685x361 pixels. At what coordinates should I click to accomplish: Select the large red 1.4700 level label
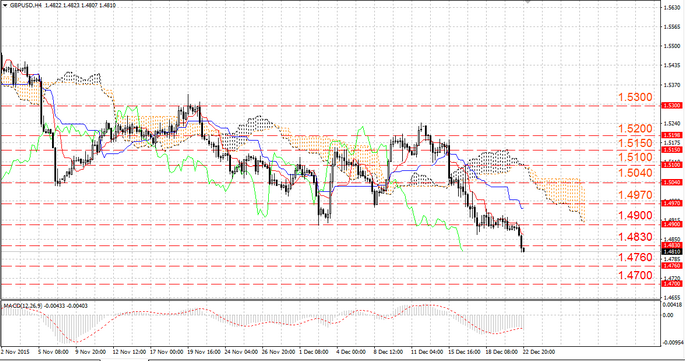[635, 275]
